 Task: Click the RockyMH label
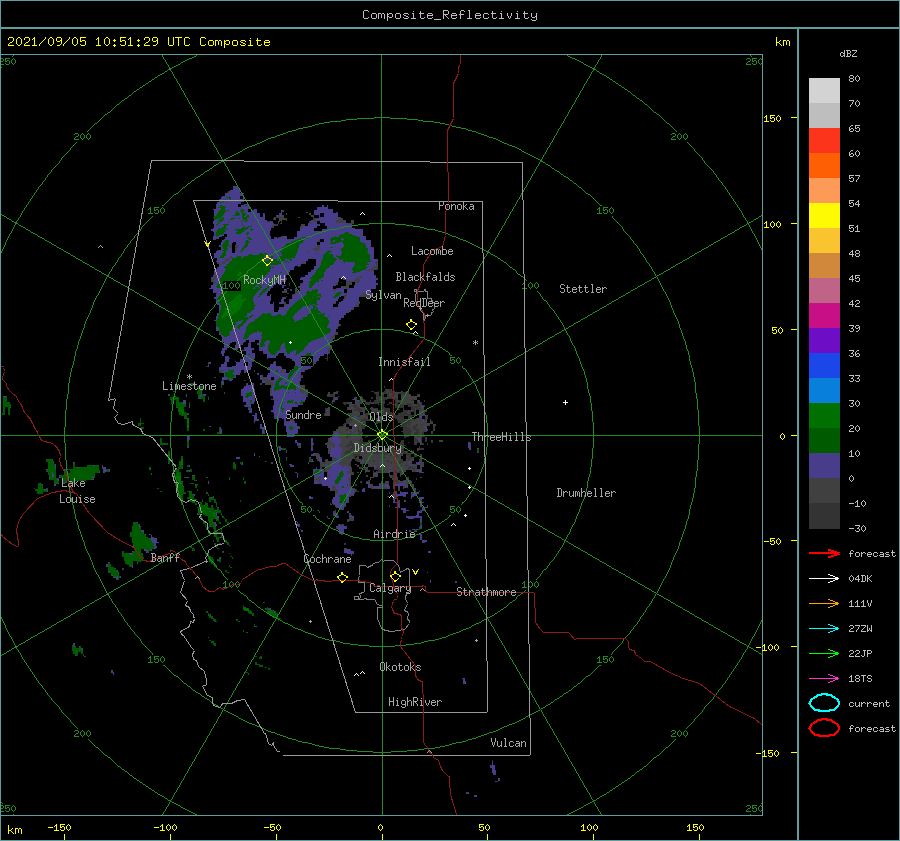click(265, 280)
